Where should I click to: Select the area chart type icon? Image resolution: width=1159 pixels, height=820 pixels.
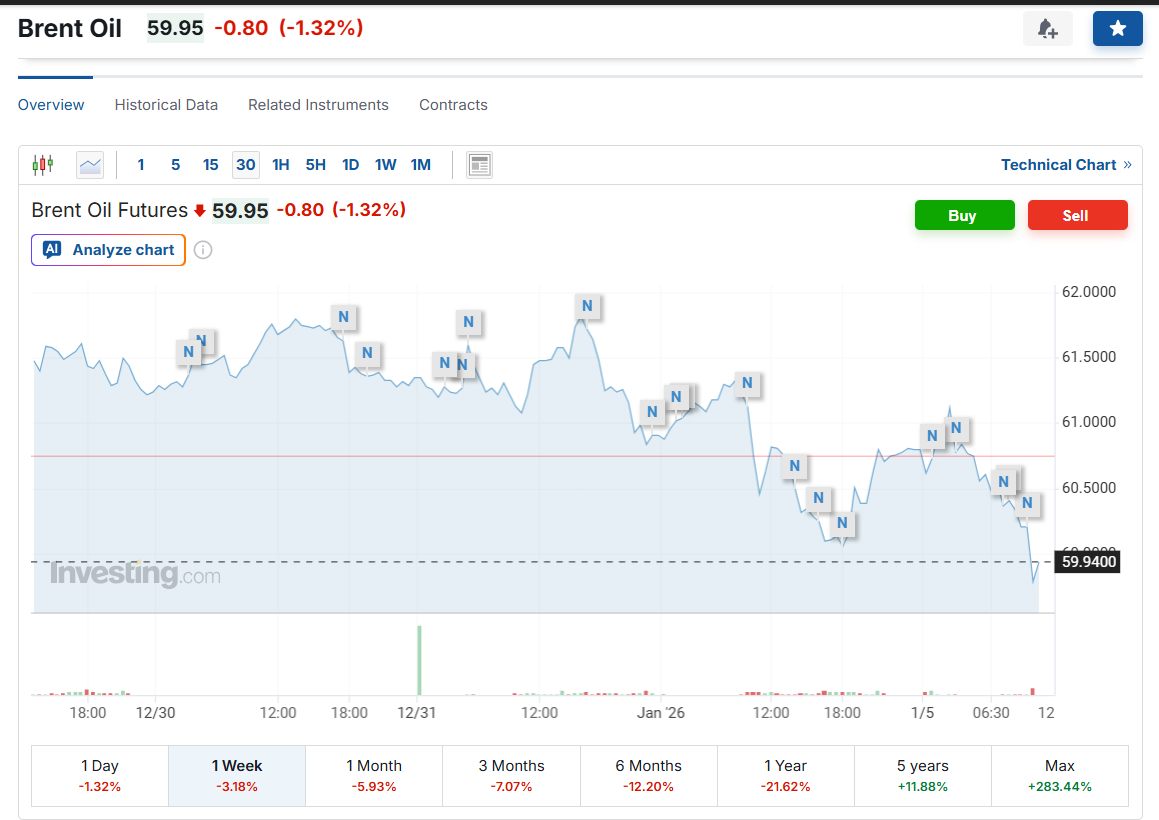[90, 165]
